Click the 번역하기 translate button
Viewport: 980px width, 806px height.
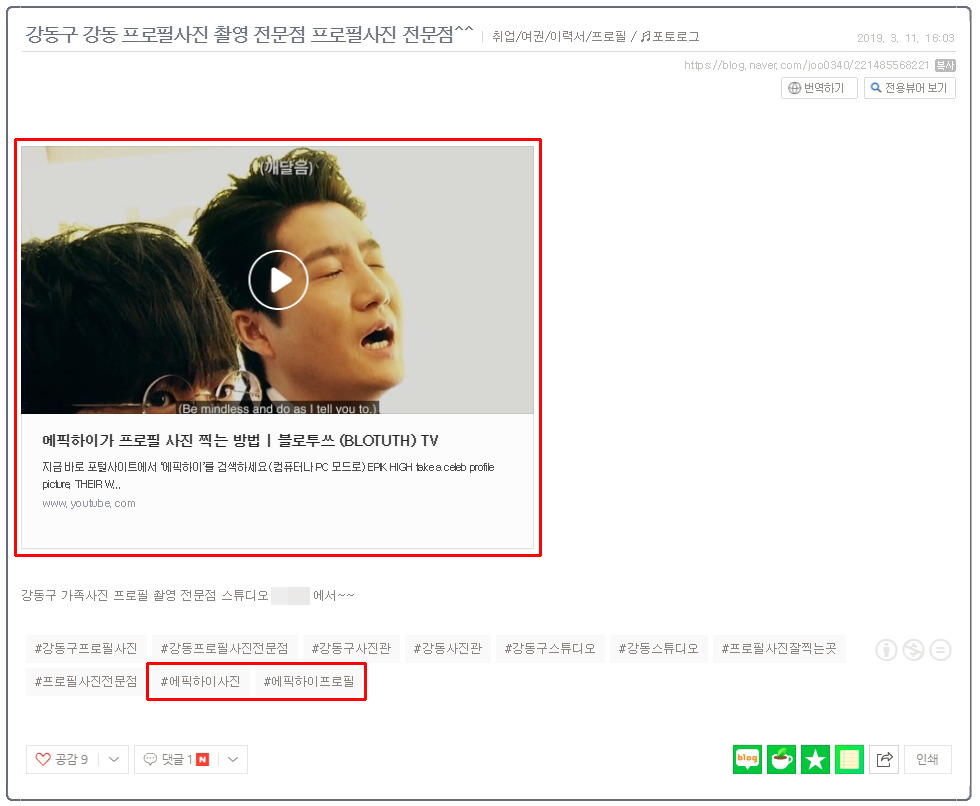point(819,88)
